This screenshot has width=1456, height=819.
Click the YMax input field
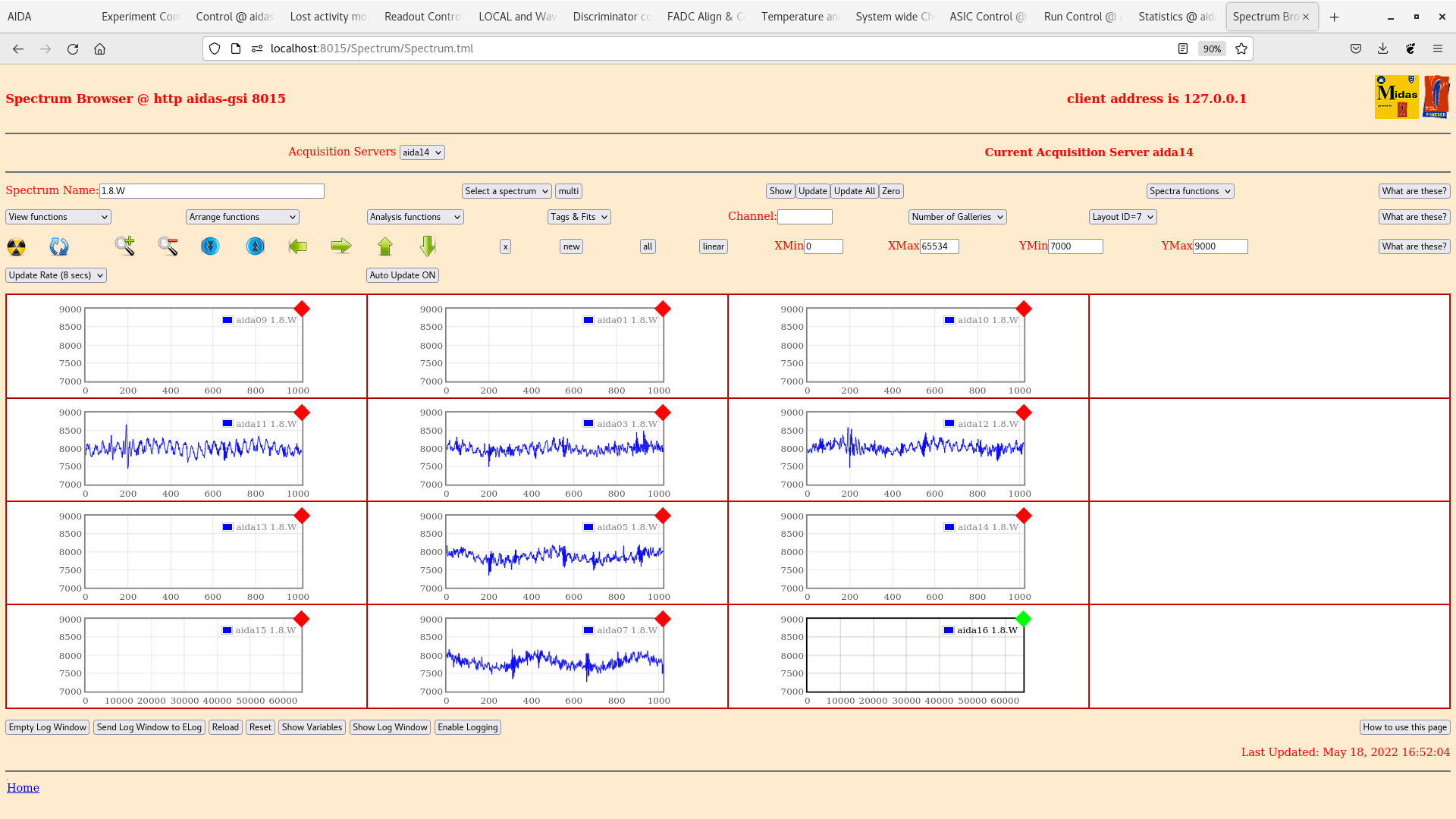[x=1219, y=246]
